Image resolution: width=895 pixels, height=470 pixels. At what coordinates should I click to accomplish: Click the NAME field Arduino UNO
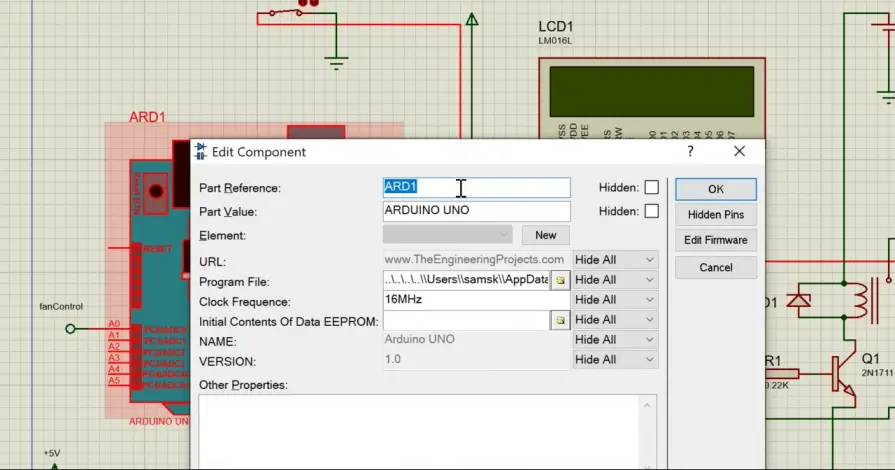(x=477, y=339)
